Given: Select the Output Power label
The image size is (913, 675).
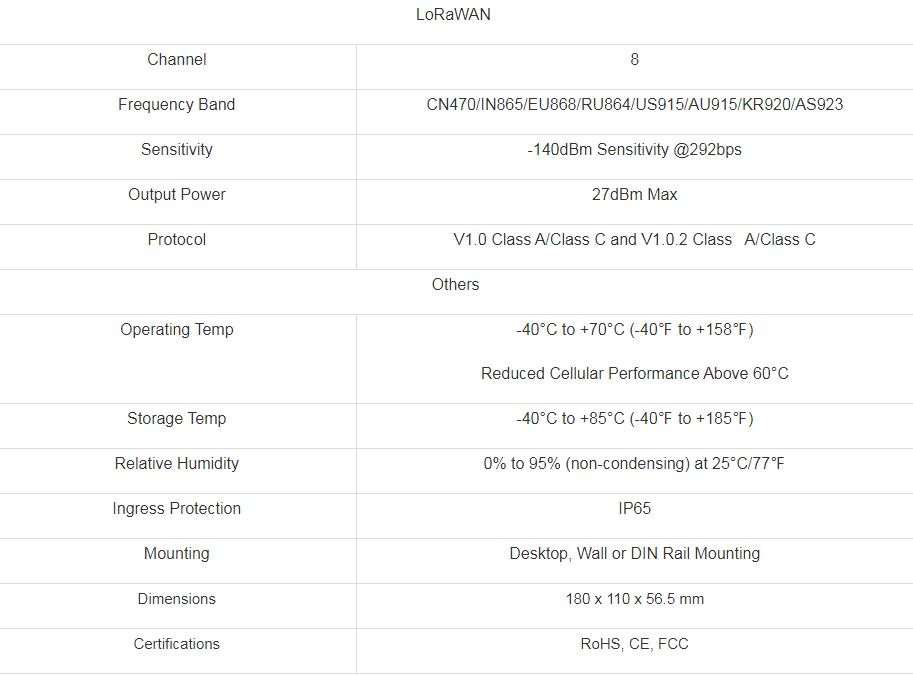Looking at the screenshot, I should tap(176, 195).
